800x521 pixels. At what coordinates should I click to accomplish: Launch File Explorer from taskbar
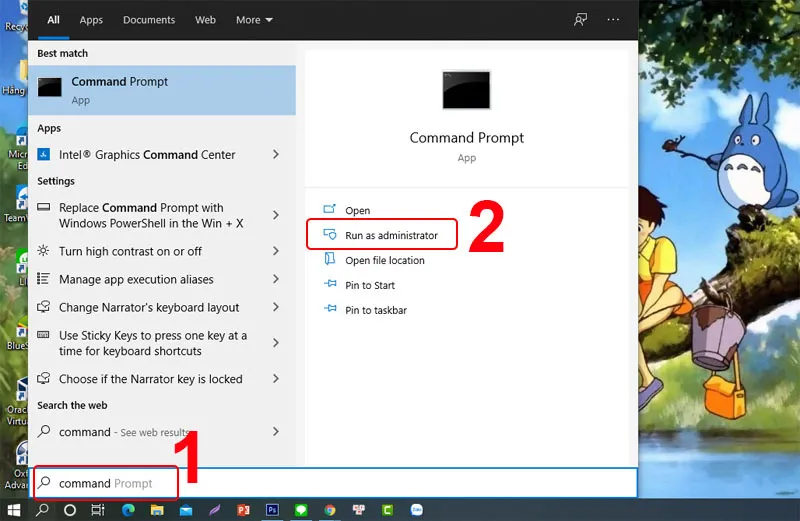[157, 510]
